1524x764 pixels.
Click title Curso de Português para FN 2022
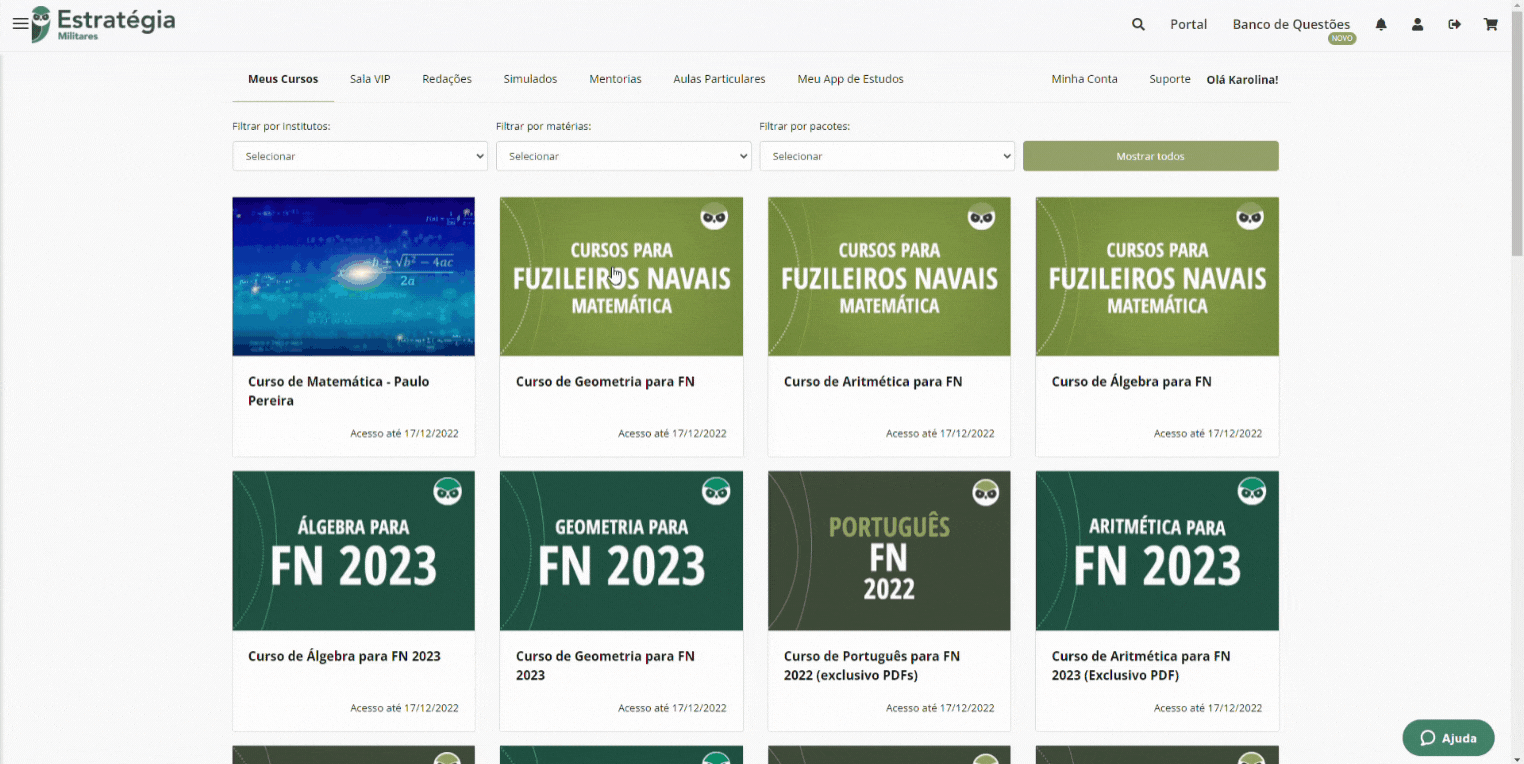click(x=872, y=666)
